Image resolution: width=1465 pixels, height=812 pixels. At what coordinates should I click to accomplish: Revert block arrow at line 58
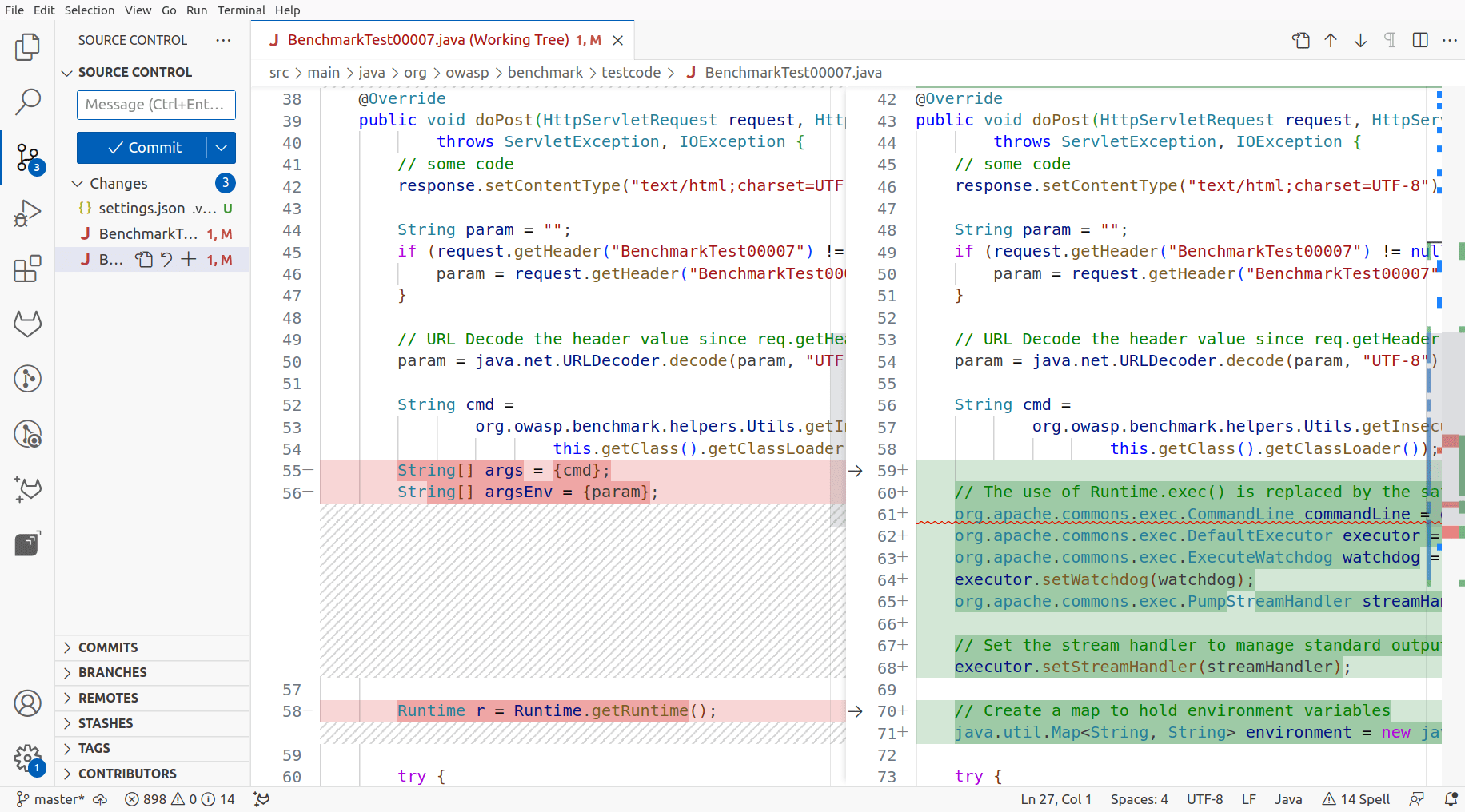[x=855, y=711]
